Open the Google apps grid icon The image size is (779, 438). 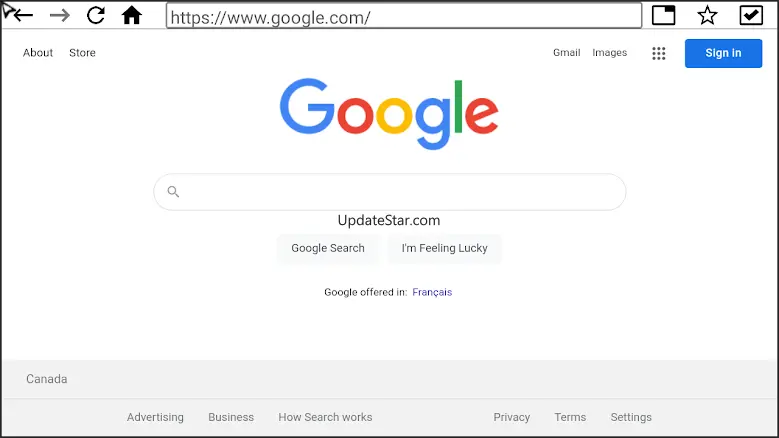pyautogui.click(x=659, y=53)
